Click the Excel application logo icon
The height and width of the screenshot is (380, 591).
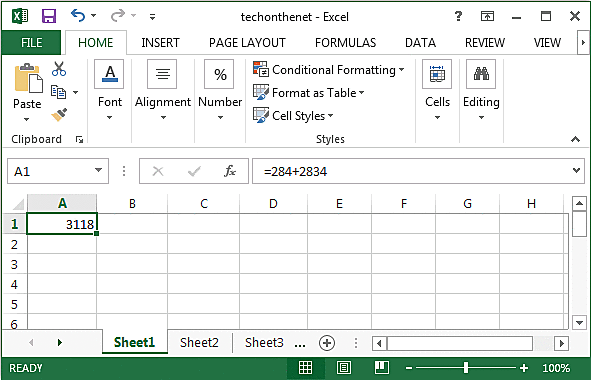(20, 17)
